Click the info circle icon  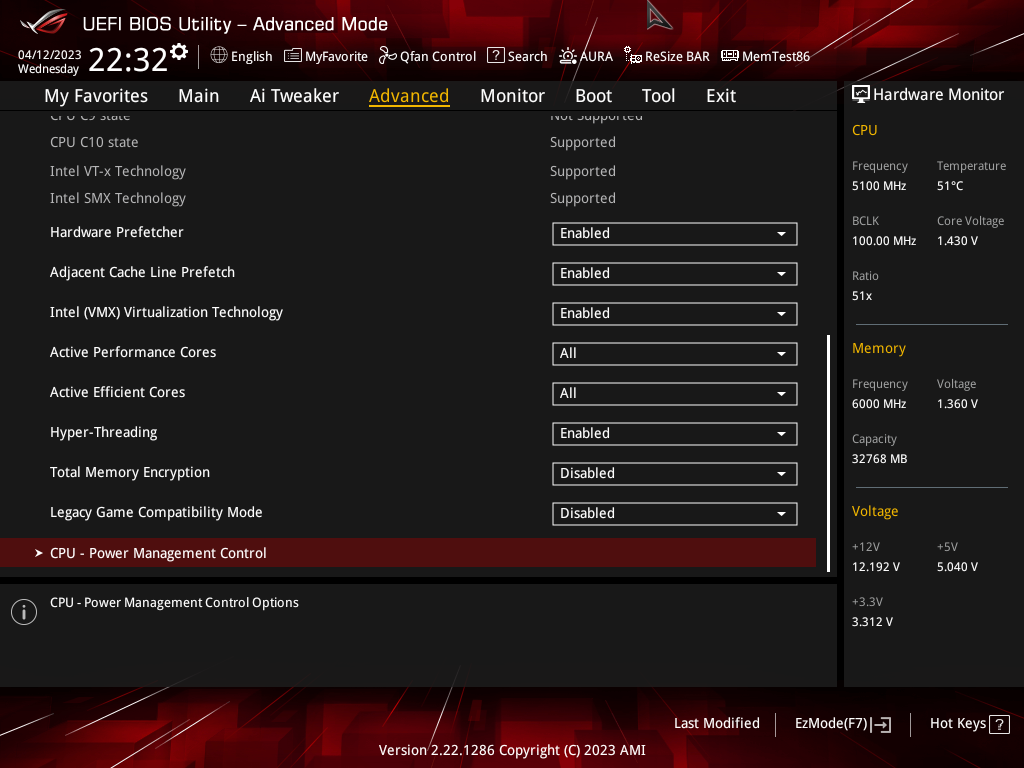tap(24, 612)
